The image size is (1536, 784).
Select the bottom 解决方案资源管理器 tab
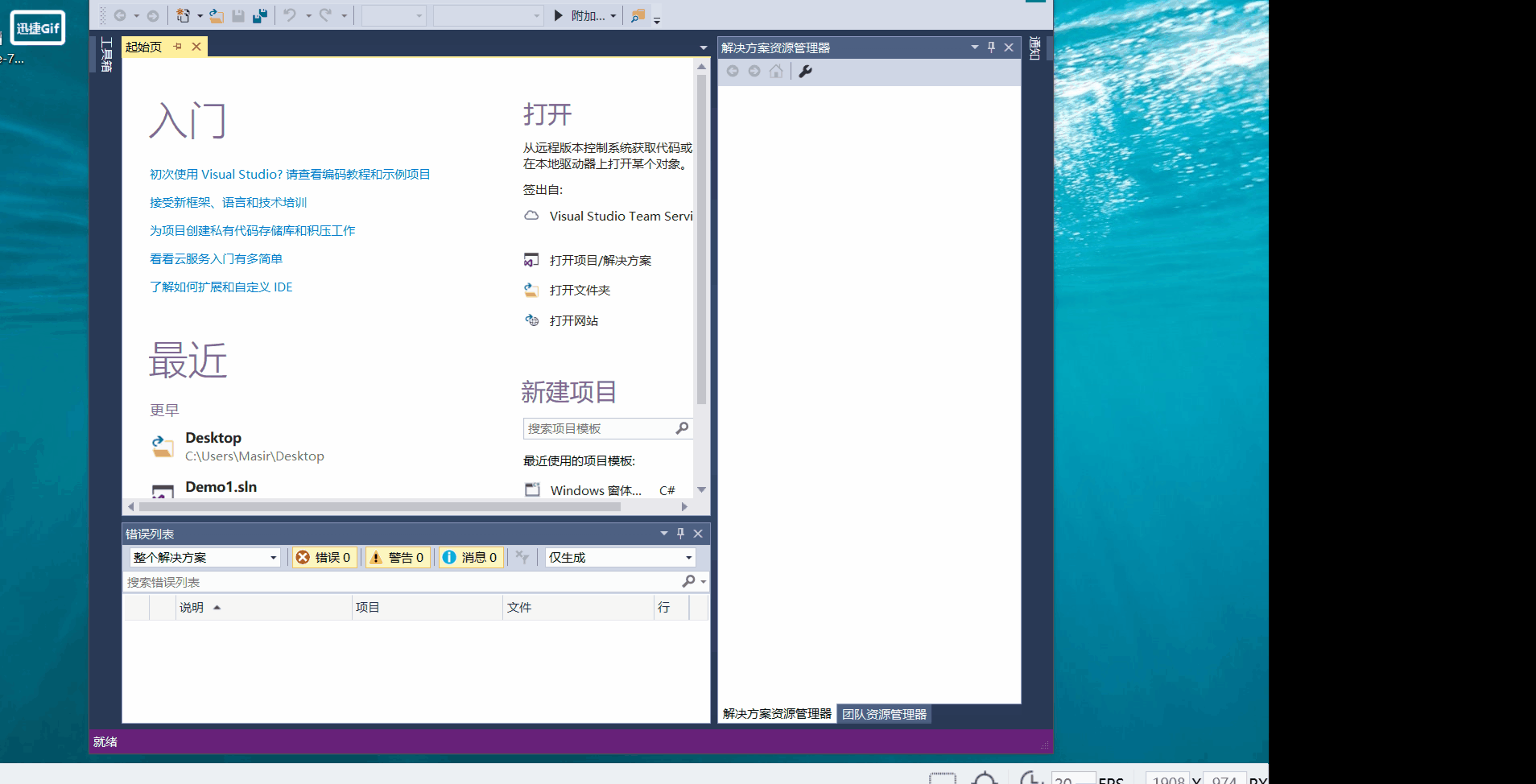click(x=777, y=714)
